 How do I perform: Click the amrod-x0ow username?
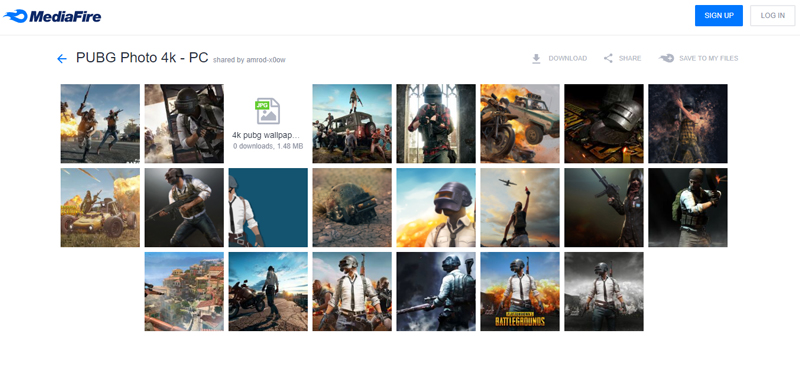click(x=266, y=60)
